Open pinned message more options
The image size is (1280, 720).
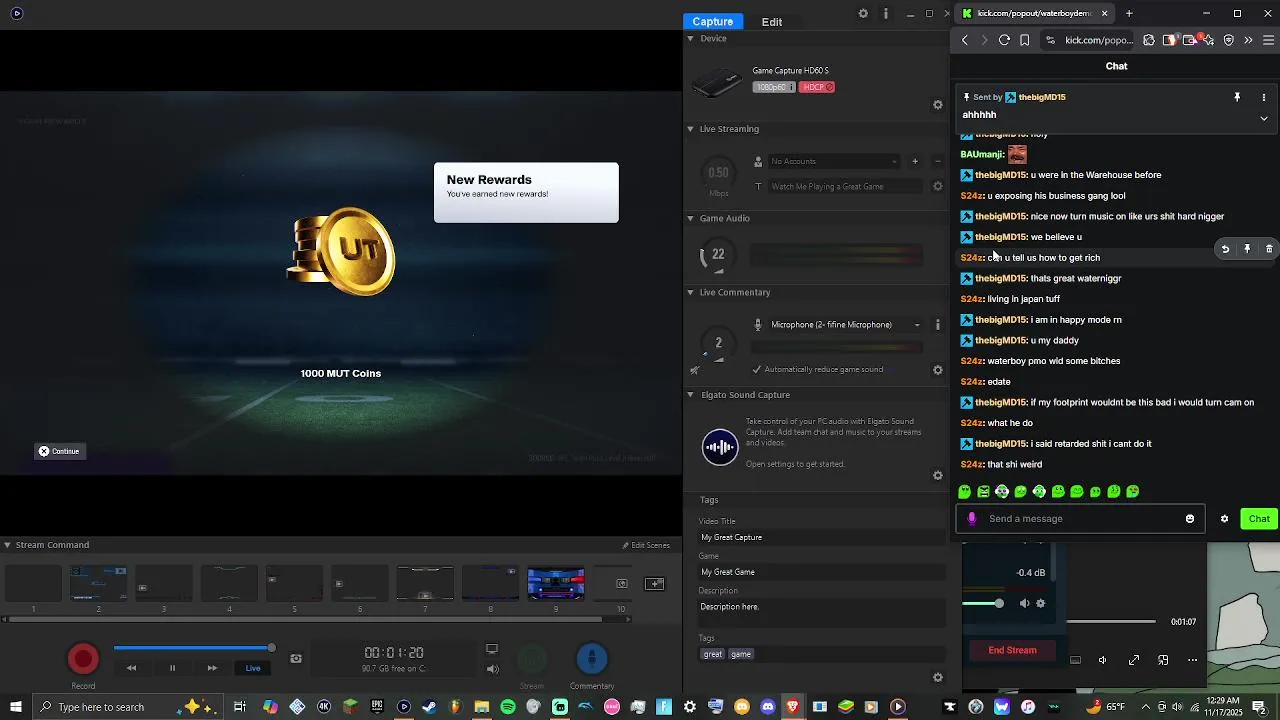1264,97
